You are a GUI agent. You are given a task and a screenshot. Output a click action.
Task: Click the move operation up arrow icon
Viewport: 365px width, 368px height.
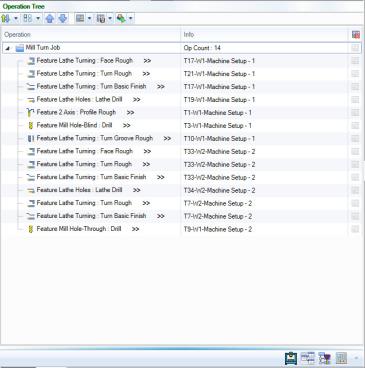pos(50,19)
